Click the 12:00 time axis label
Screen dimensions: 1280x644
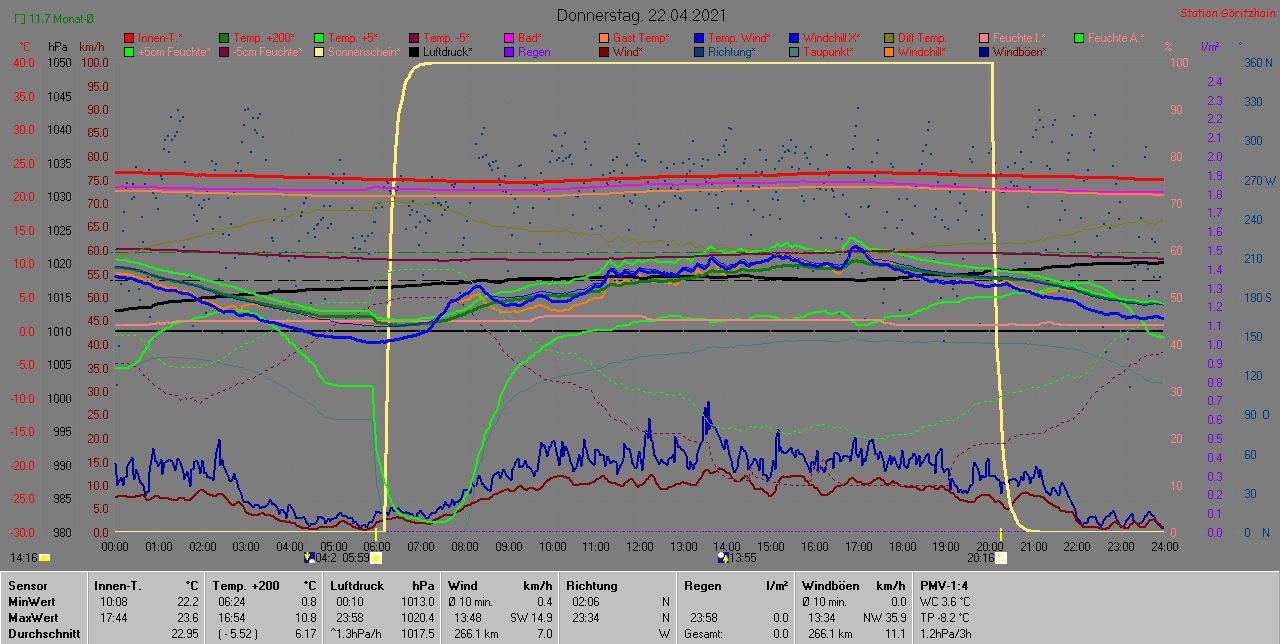pos(639,547)
